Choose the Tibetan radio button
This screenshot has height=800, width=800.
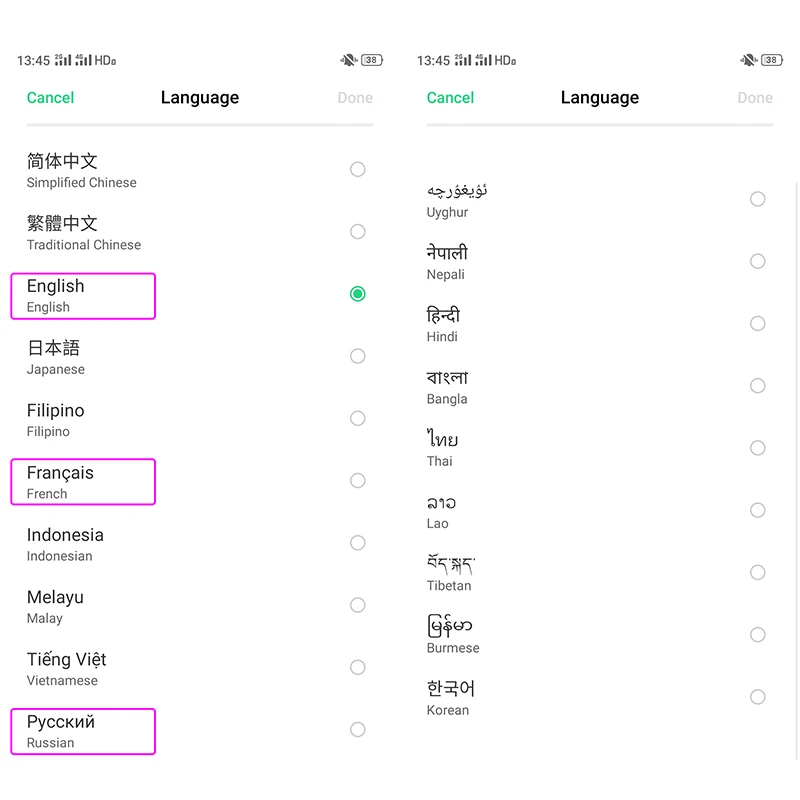click(x=757, y=573)
